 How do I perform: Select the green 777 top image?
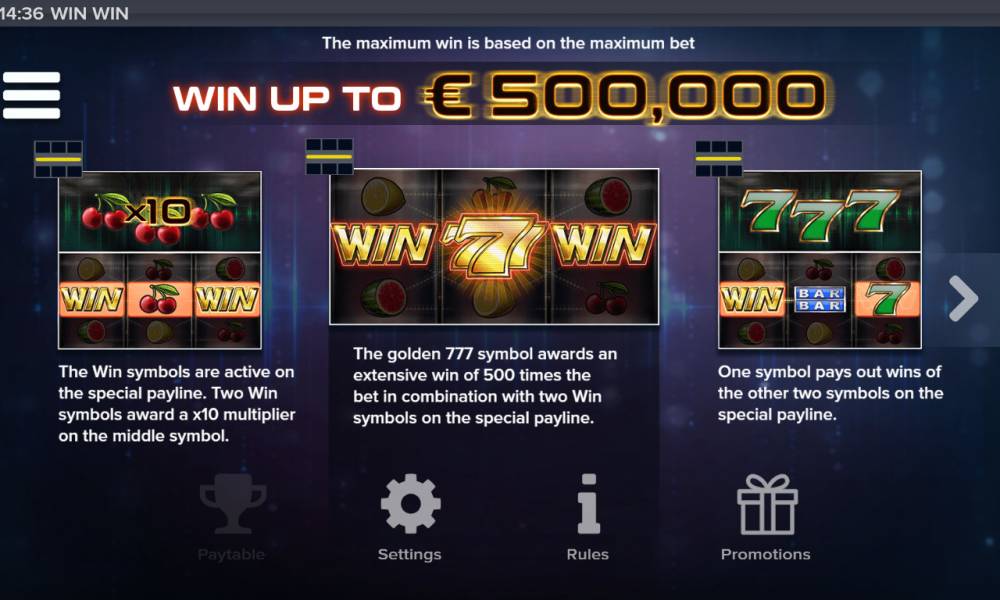820,212
